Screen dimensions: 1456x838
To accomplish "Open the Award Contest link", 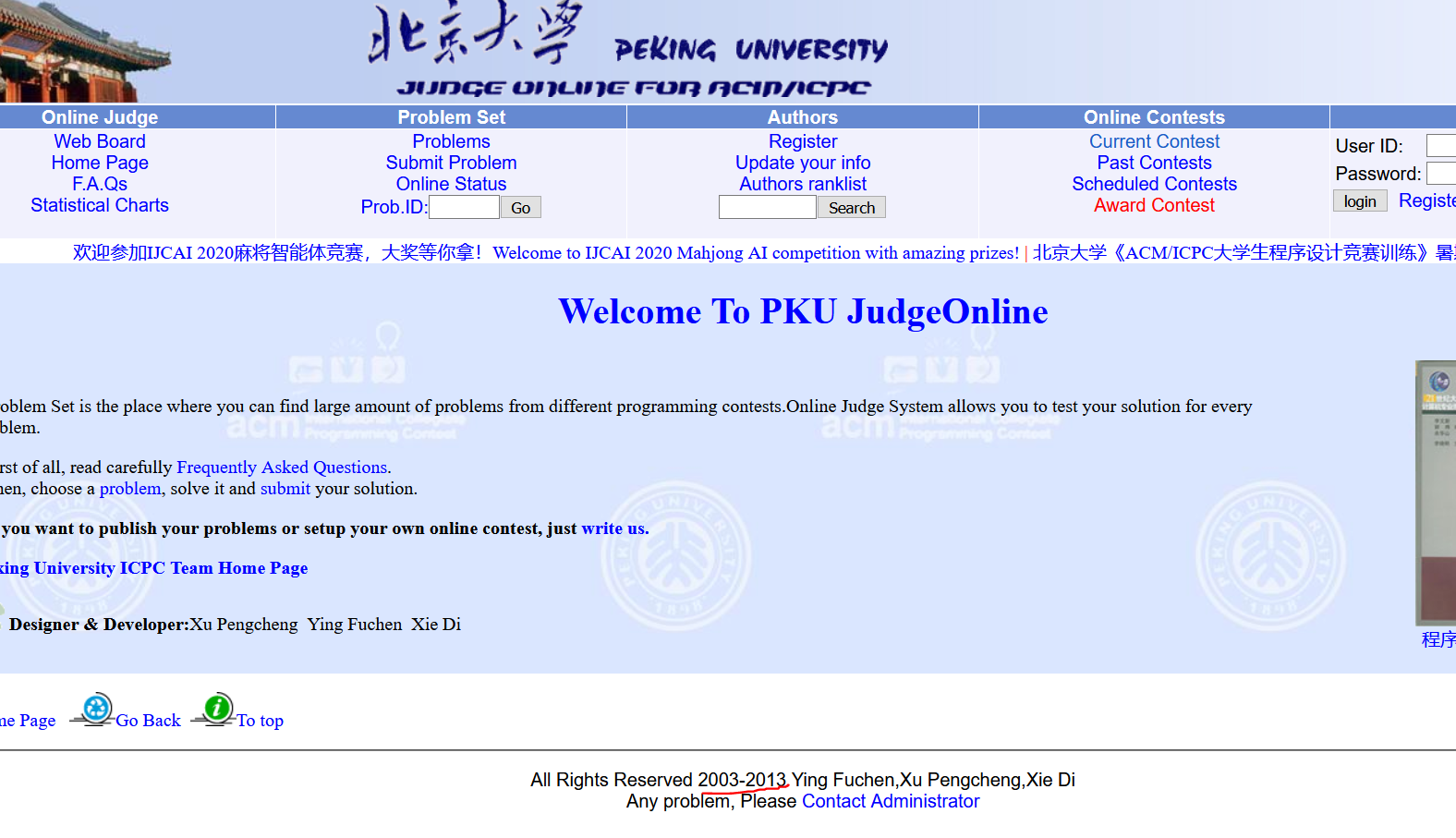I will 1154,205.
